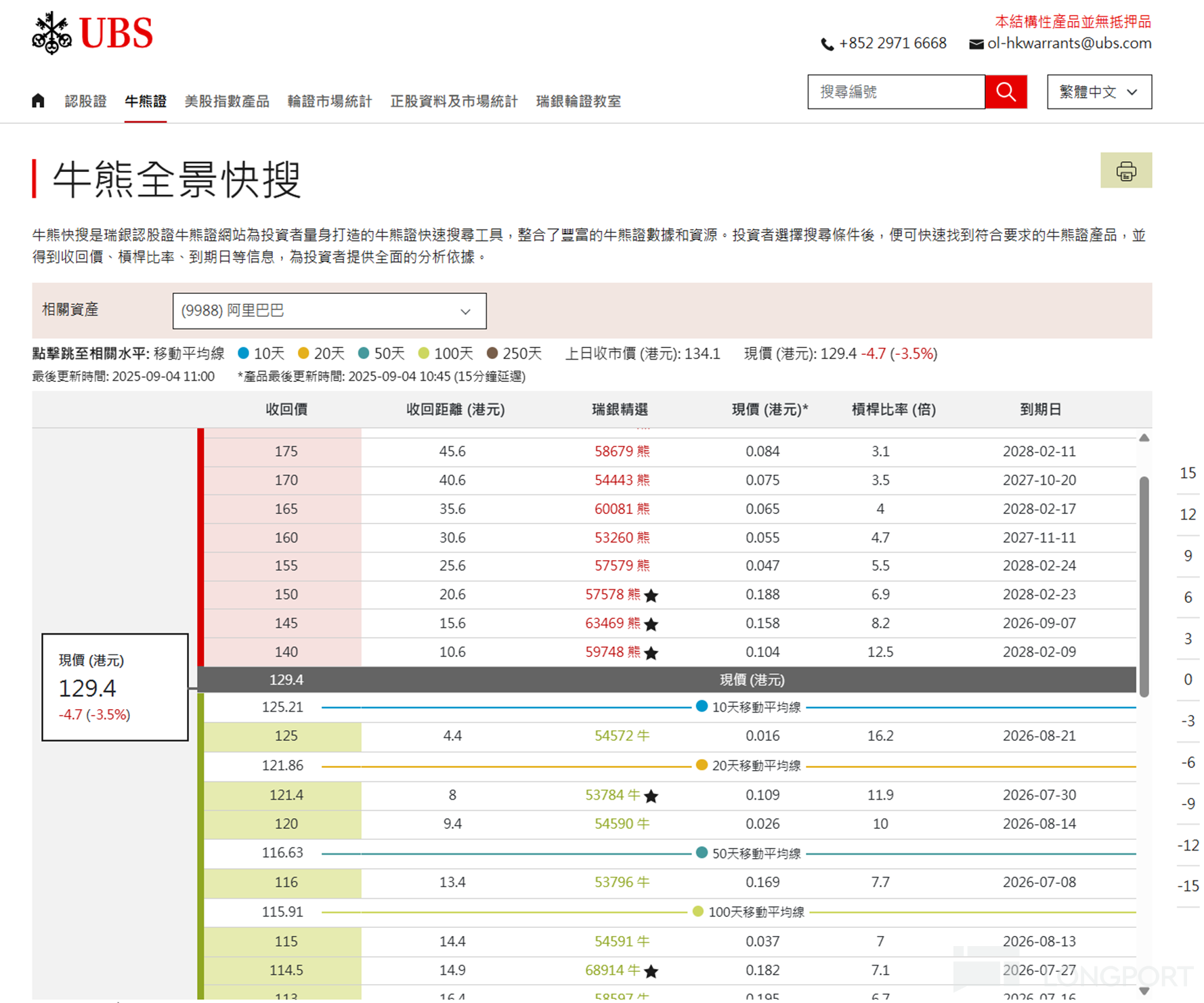Image resolution: width=1204 pixels, height=1003 pixels.
Task: Open bull certificate 54572 牛
Action: click(x=622, y=735)
